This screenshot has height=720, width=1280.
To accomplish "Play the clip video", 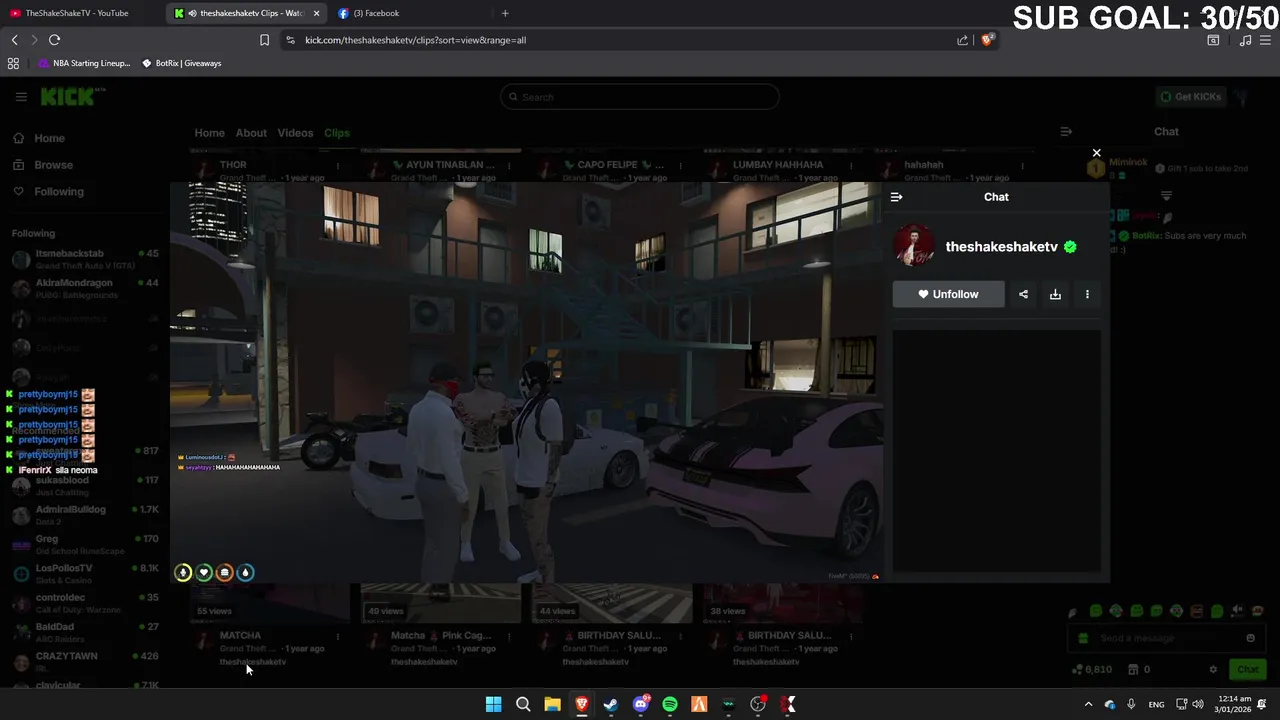I will click(526, 382).
